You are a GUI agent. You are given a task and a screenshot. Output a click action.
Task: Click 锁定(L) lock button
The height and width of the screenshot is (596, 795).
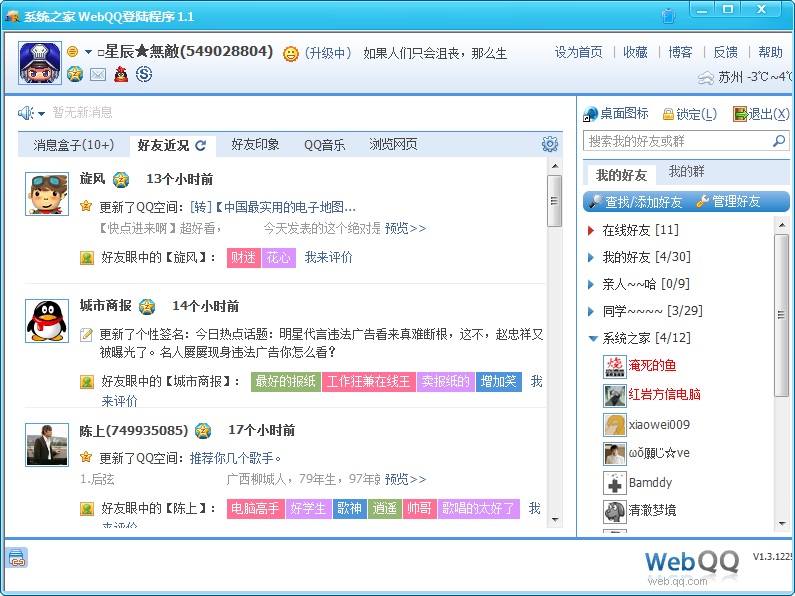[690, 114]
